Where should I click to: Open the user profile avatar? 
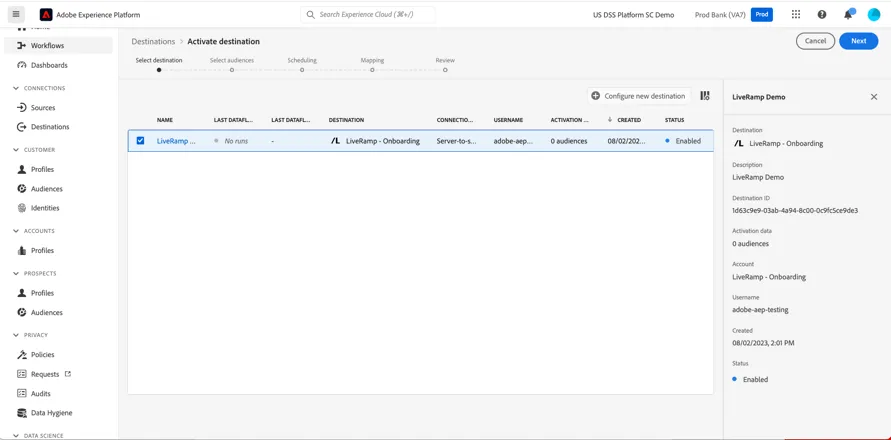(874, 15)
